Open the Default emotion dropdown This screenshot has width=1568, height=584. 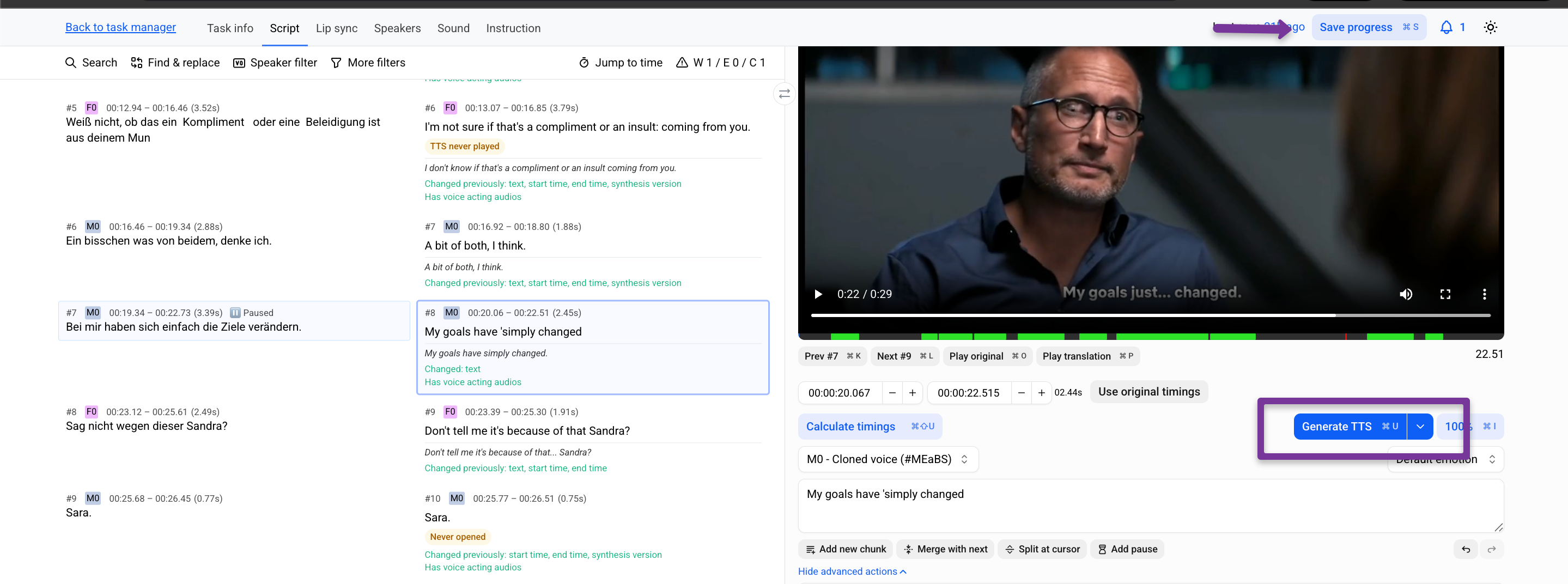click(x=1445, y=459)
